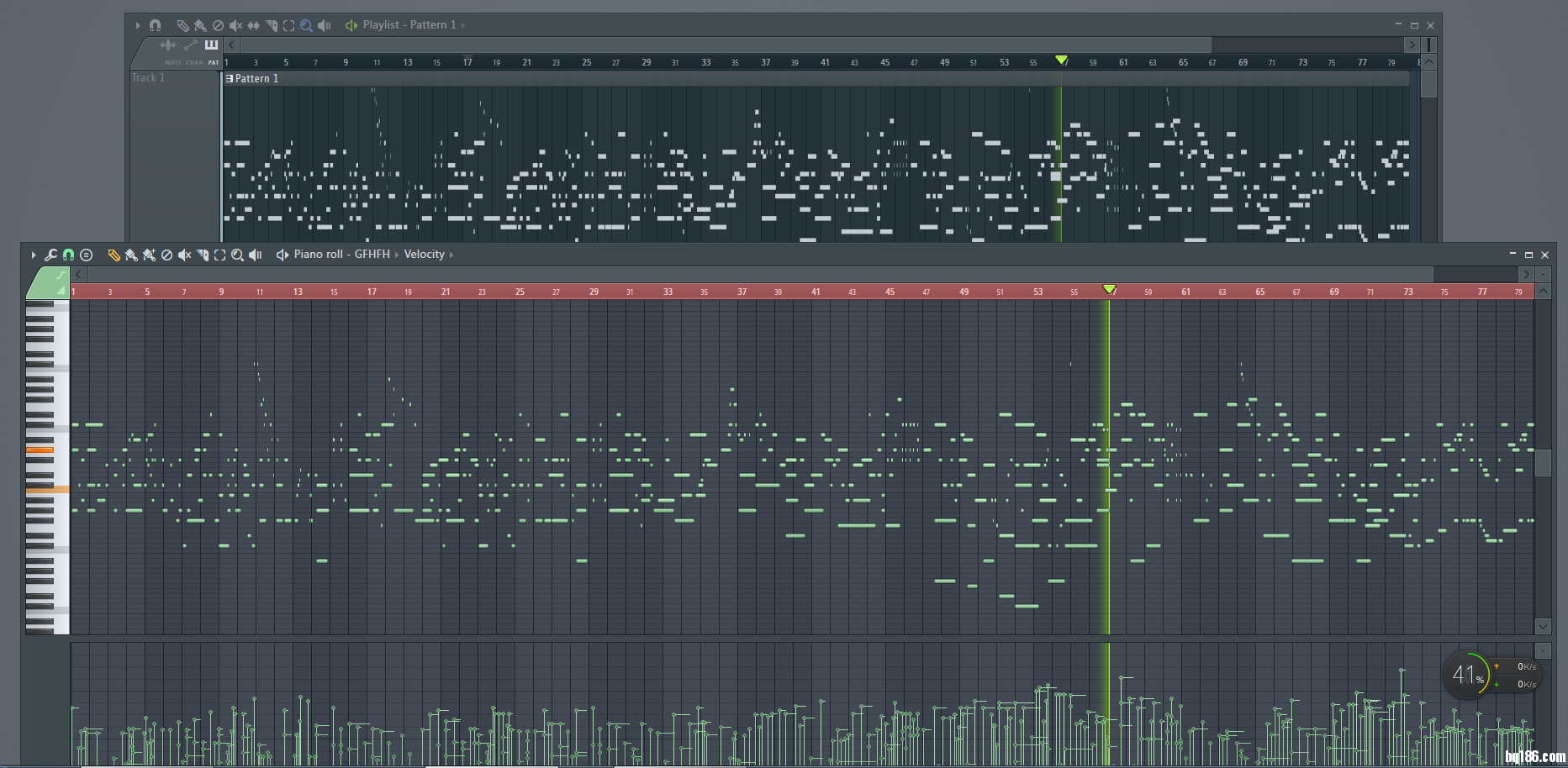Click Piano roll scroll right arrow
The image size is (1568, 768).
(x=1526, y=274)
